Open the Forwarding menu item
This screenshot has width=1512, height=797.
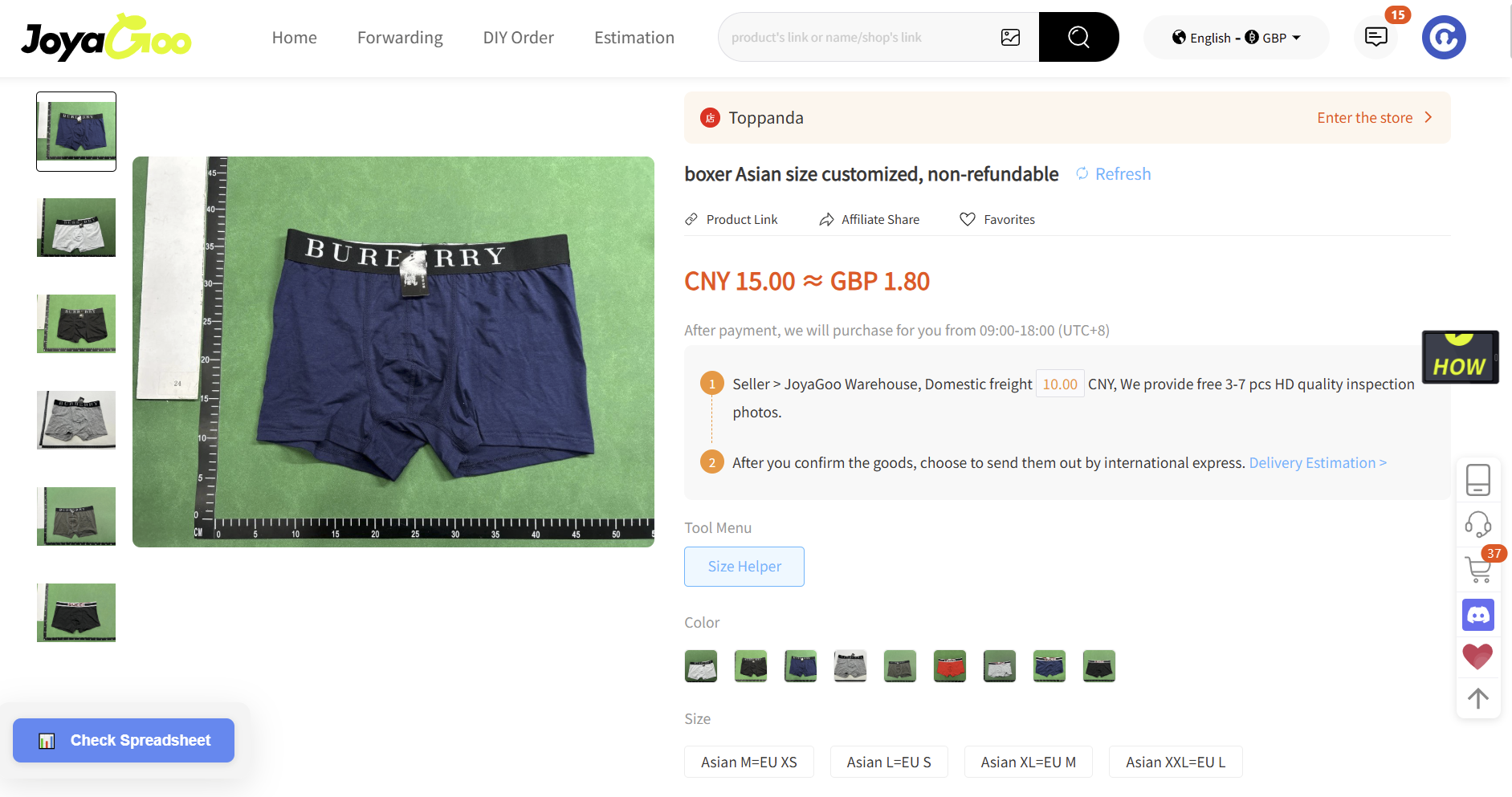click(x=400, y=38)
